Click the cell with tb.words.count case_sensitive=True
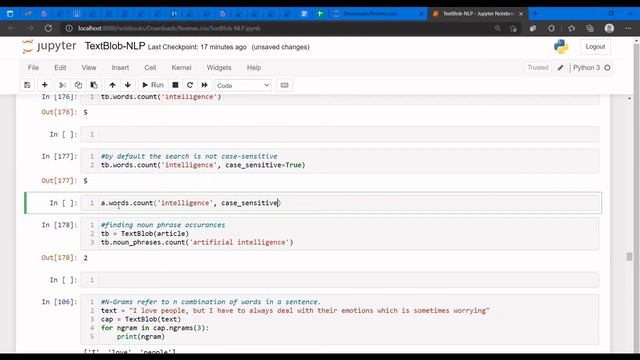This screenshot has height=360, width=640. coord(340,160)
